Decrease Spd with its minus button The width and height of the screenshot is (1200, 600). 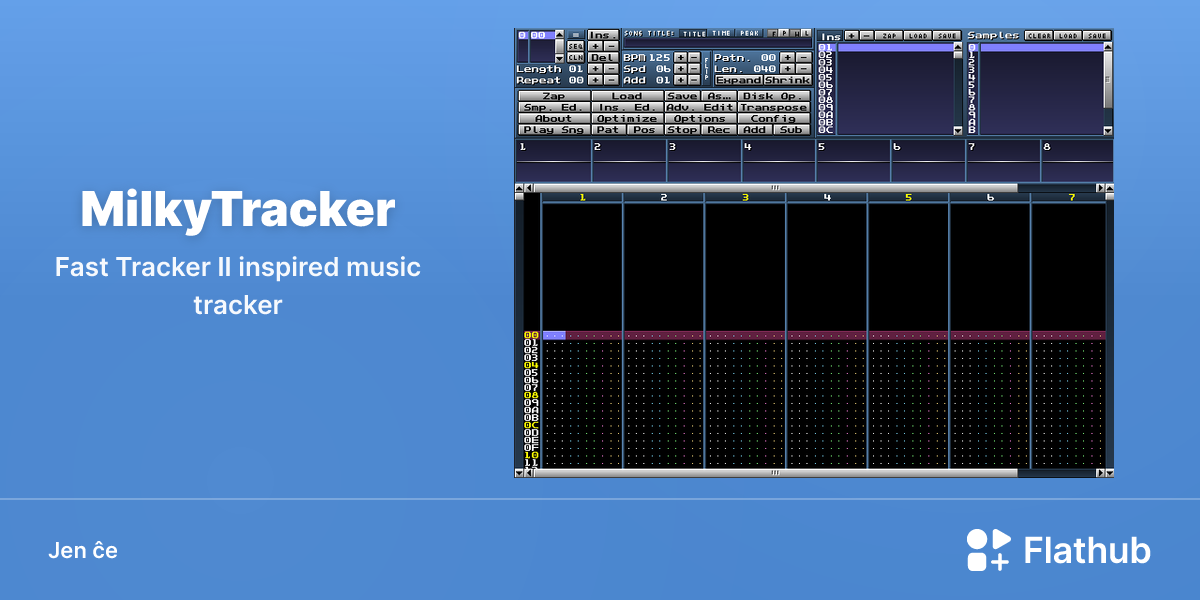[x=694, y=69]
